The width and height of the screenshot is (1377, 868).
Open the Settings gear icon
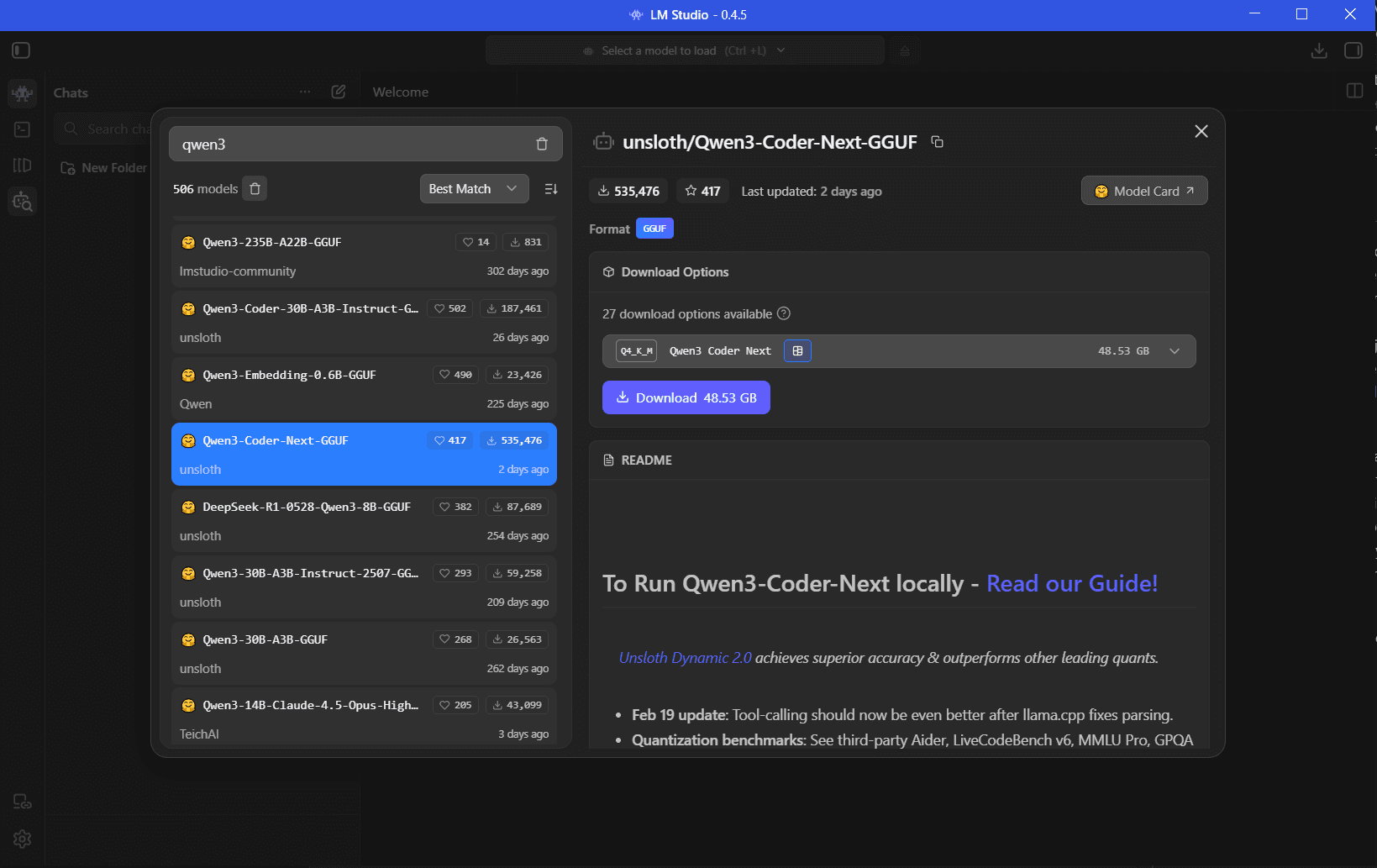[x=23, y=839]
